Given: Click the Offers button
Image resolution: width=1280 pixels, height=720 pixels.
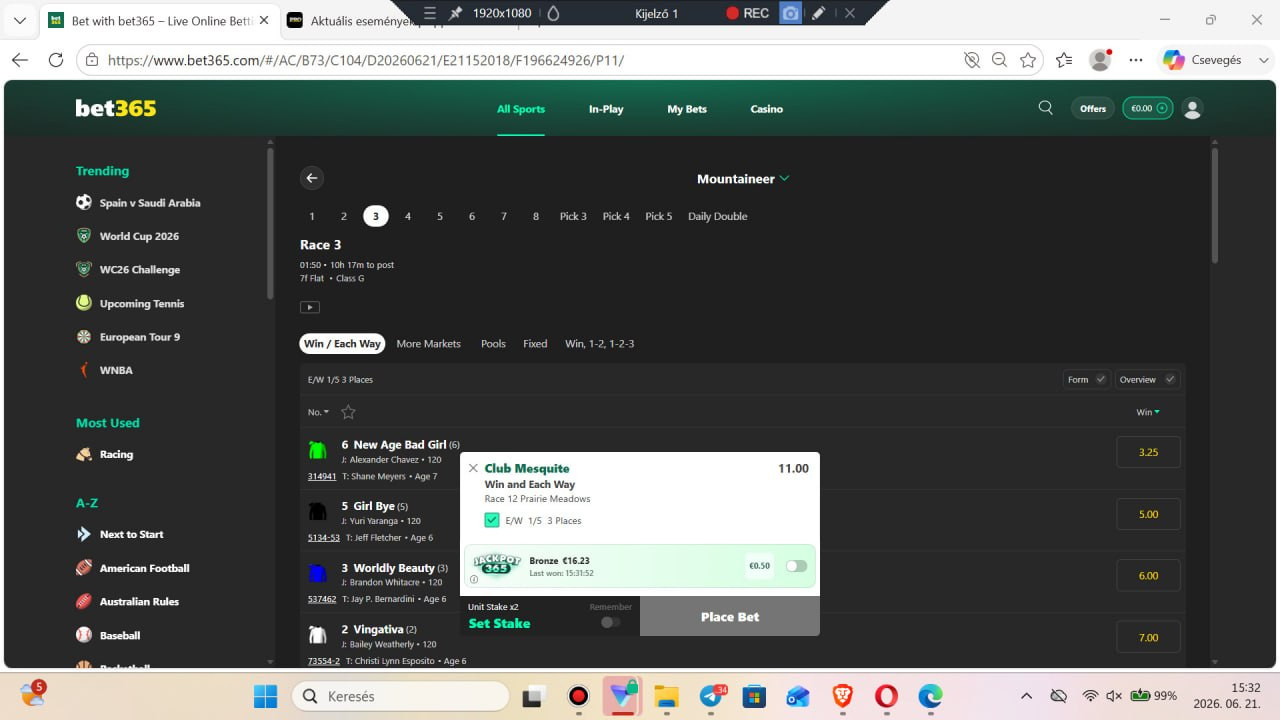Looking at the screenshot, I should (1093, 108).
